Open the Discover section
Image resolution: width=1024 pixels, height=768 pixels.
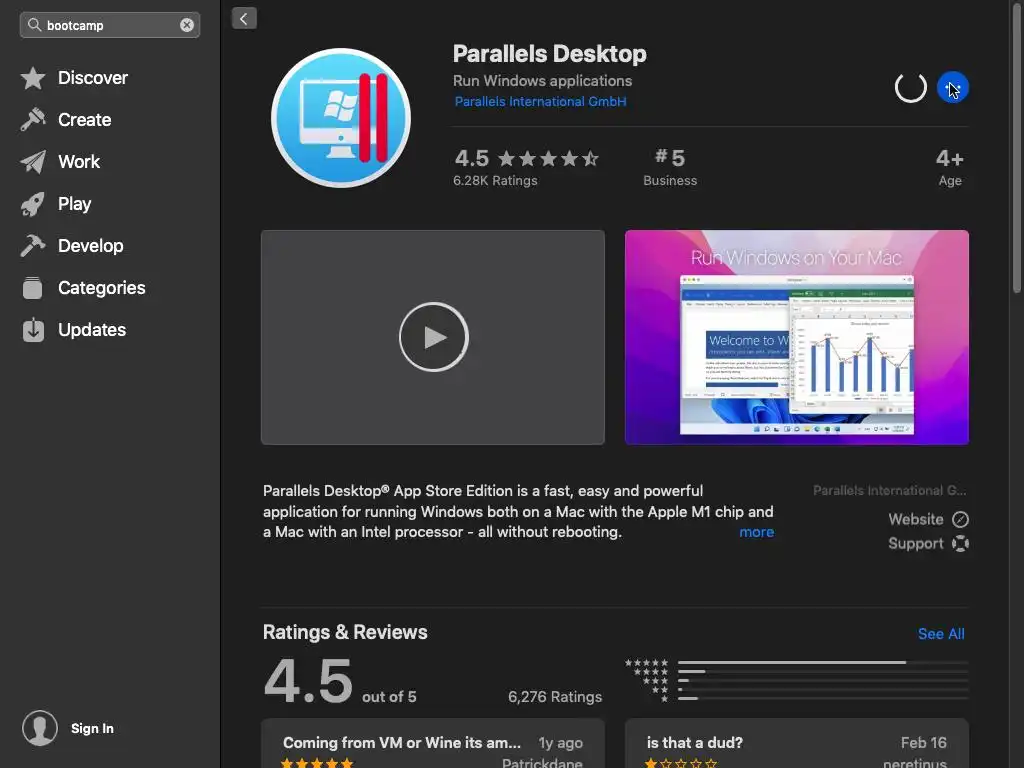coord(93,78)
